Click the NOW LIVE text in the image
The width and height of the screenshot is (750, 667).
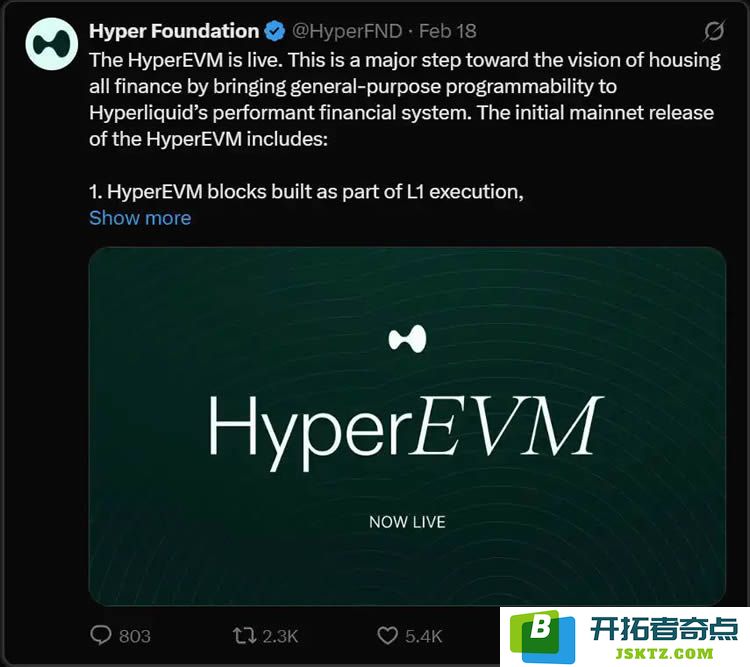point(408,522)
